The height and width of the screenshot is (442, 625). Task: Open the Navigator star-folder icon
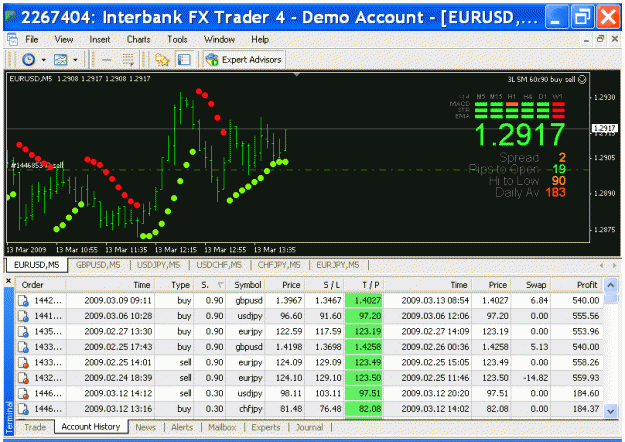click(162, 60)
